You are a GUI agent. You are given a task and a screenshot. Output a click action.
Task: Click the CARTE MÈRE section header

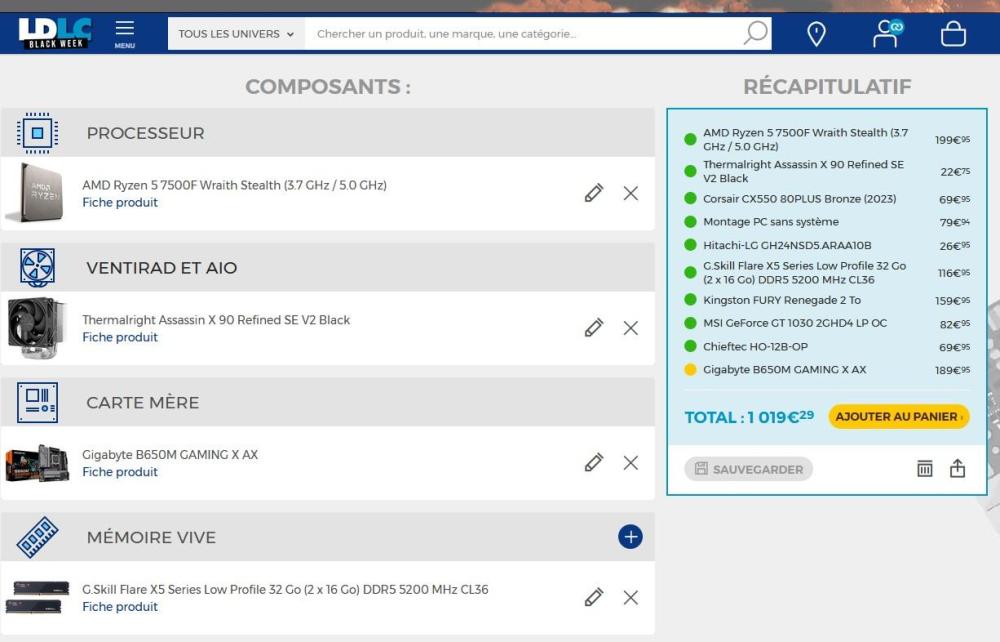(x=328, y=402)
